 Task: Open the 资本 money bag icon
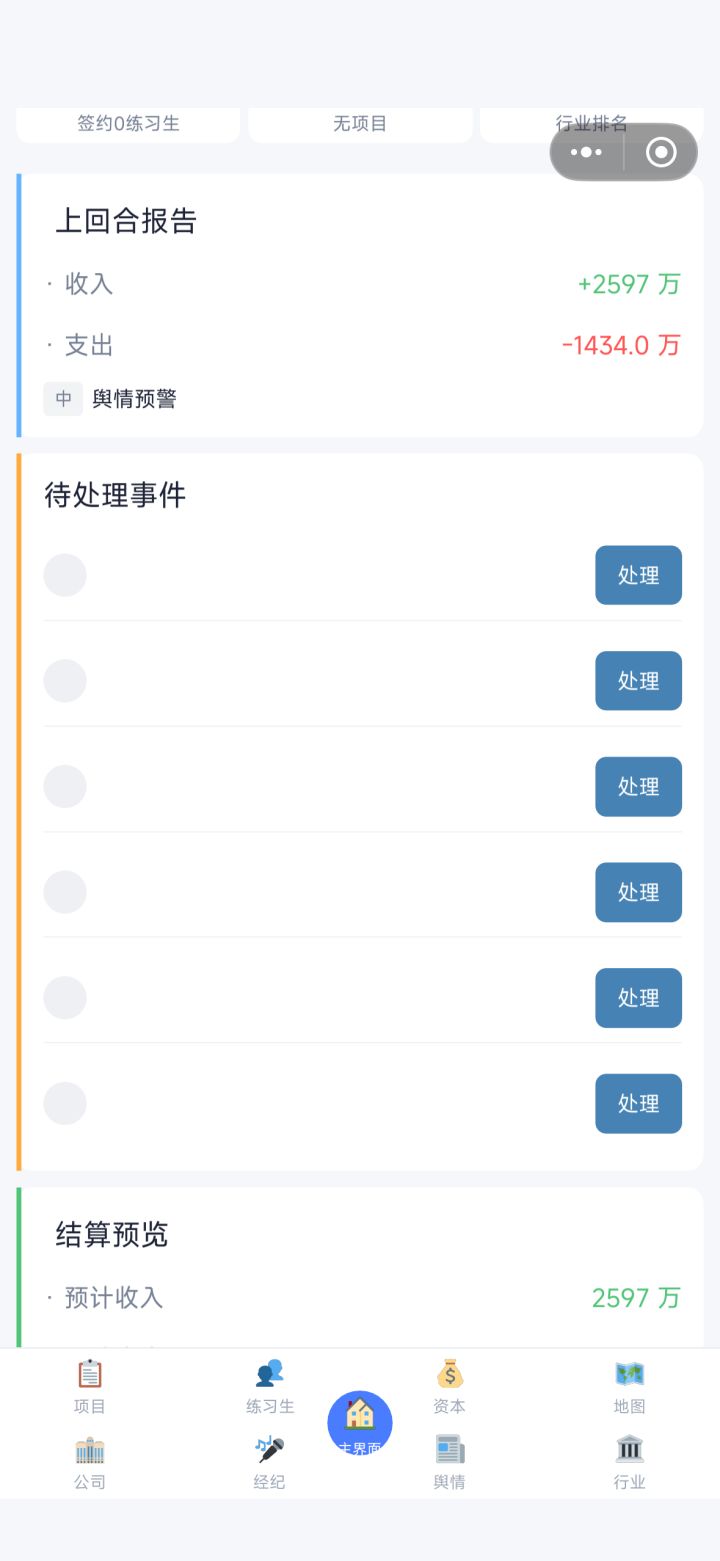(x=450, y=1374)
